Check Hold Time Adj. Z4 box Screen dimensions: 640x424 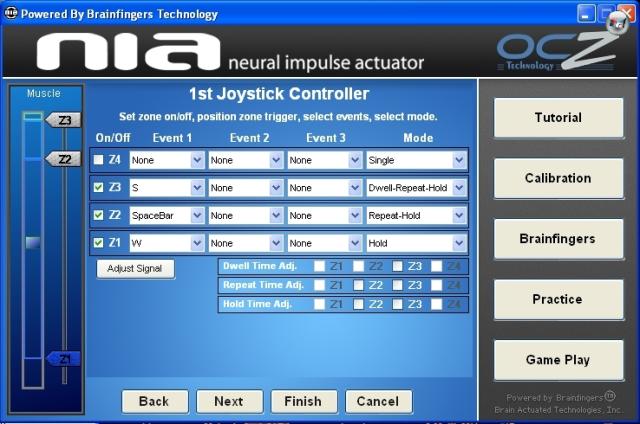coord(436,304)
